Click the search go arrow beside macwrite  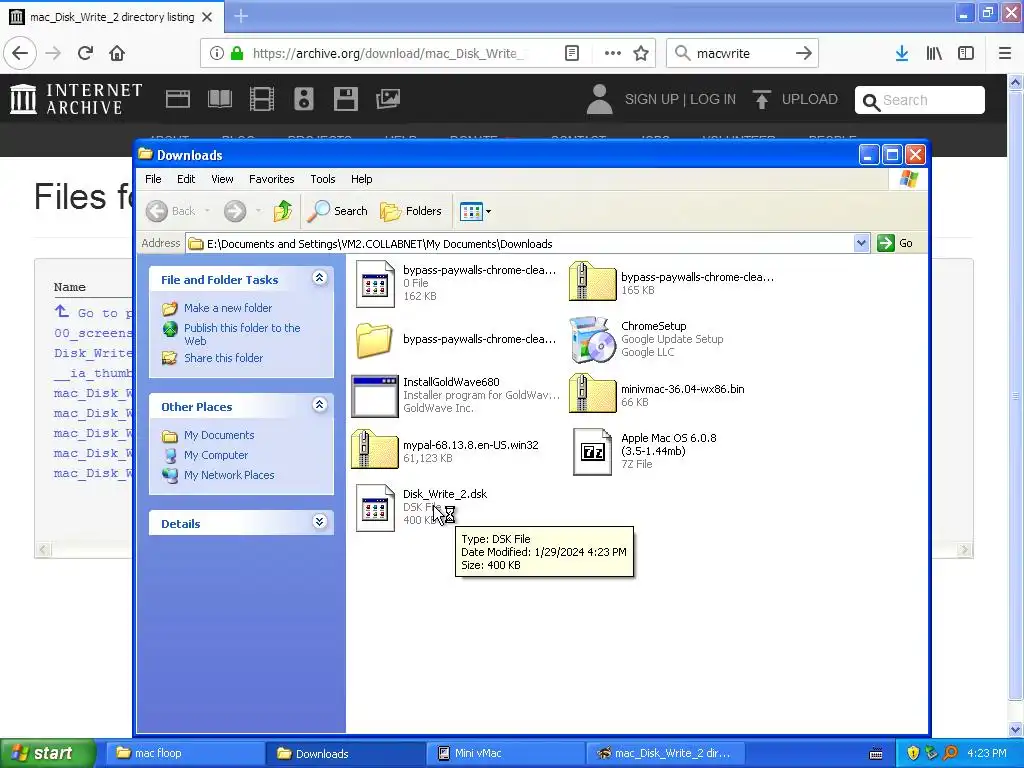click(804, 53)
